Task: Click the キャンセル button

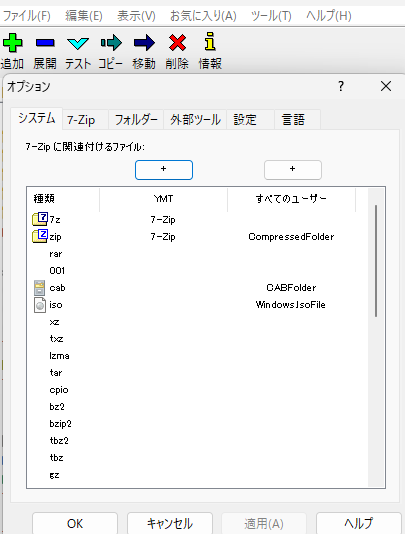Action: (170, 523)
